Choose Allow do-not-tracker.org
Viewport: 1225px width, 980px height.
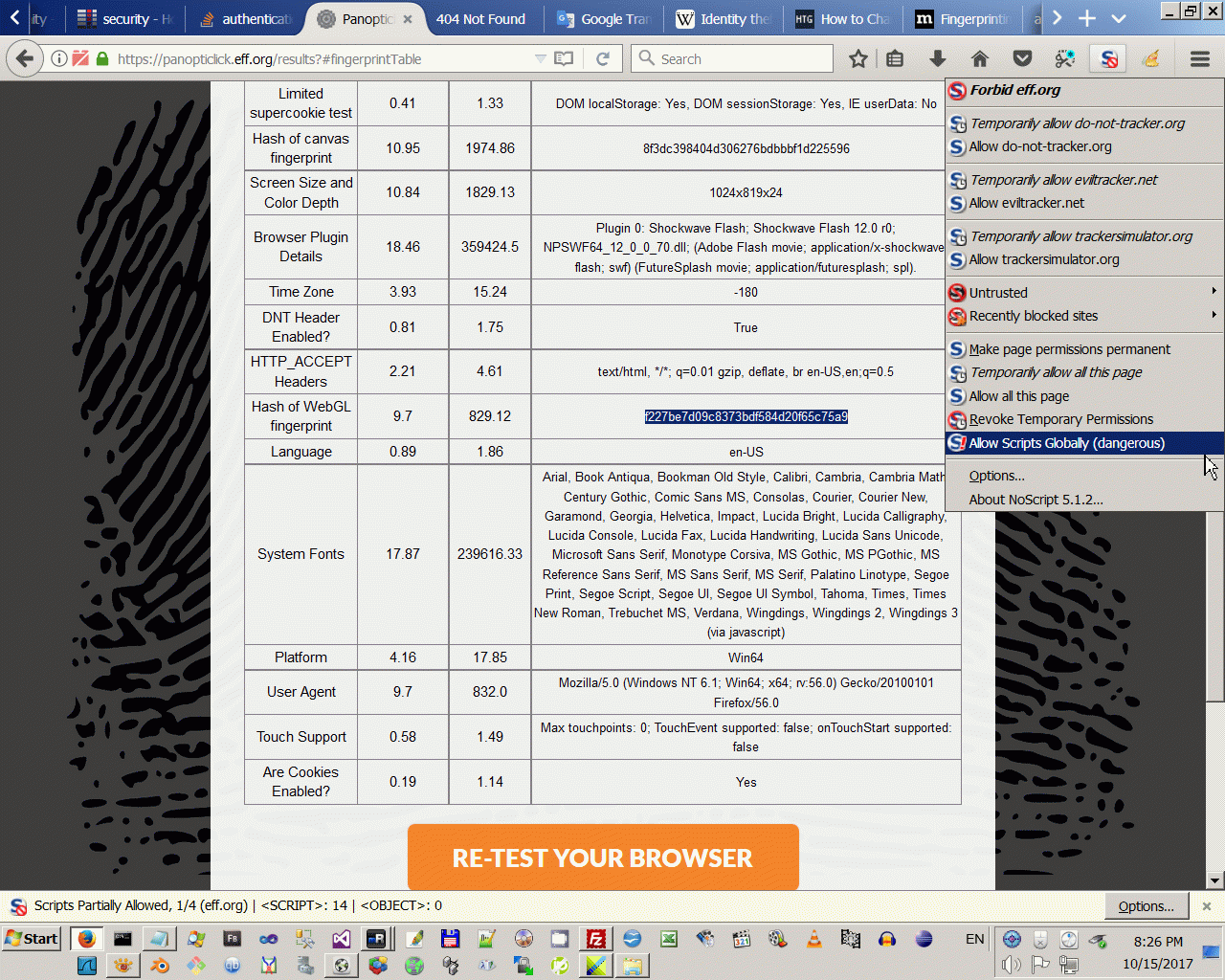click(x=1084, y=146)
